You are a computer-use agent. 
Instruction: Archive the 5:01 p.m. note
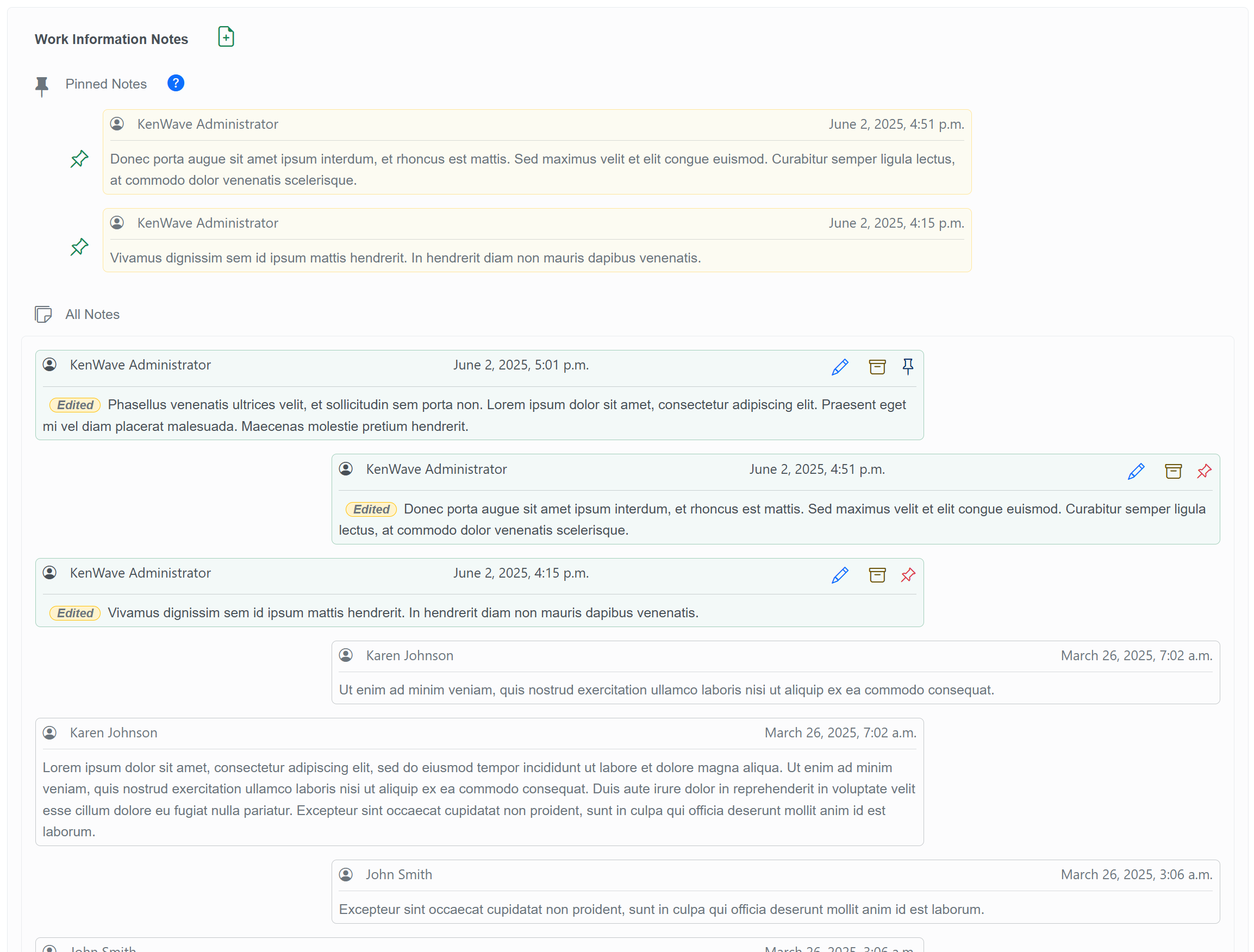tap(877, 367)
